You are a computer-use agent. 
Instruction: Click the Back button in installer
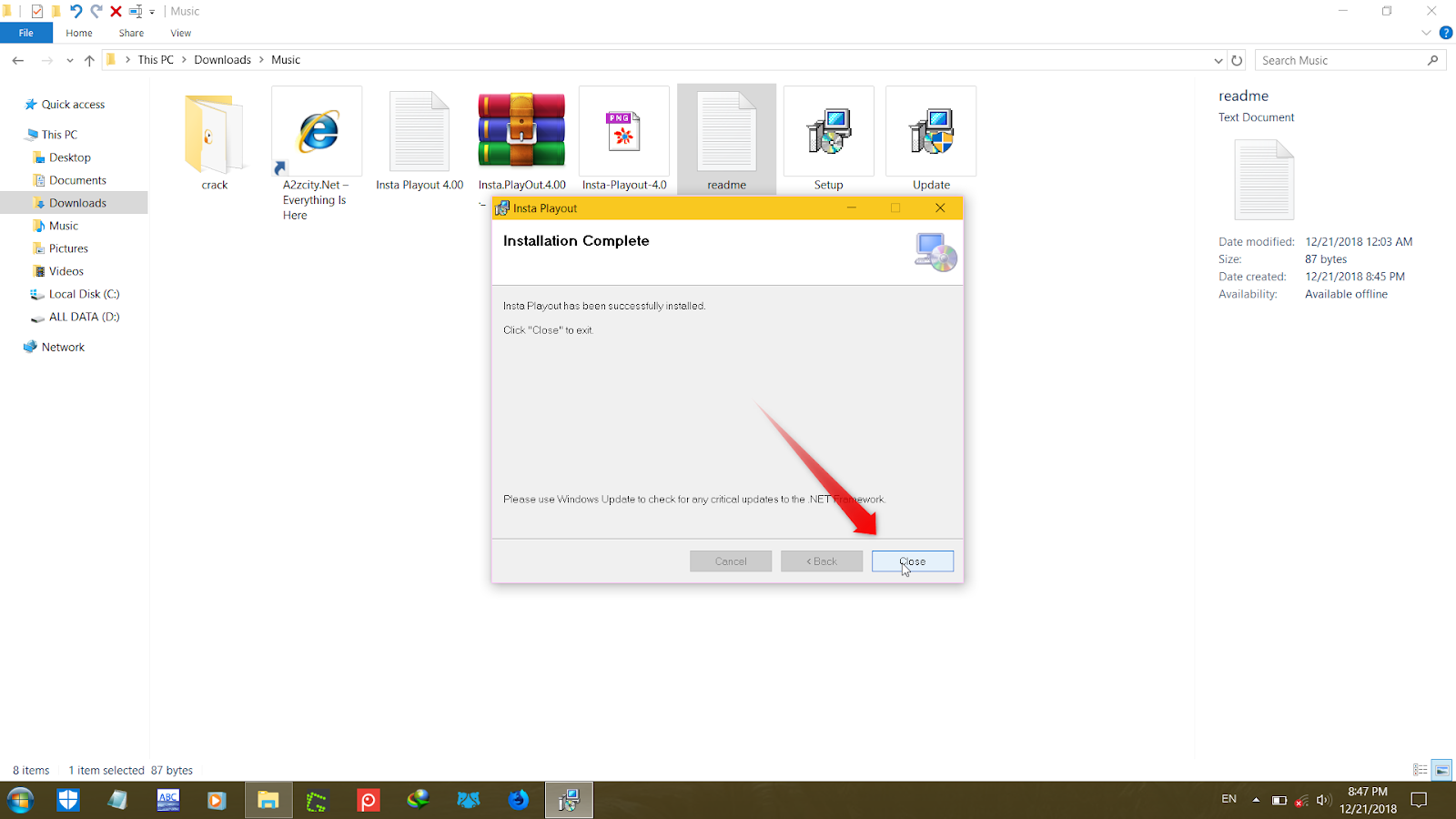coord(822,561)
